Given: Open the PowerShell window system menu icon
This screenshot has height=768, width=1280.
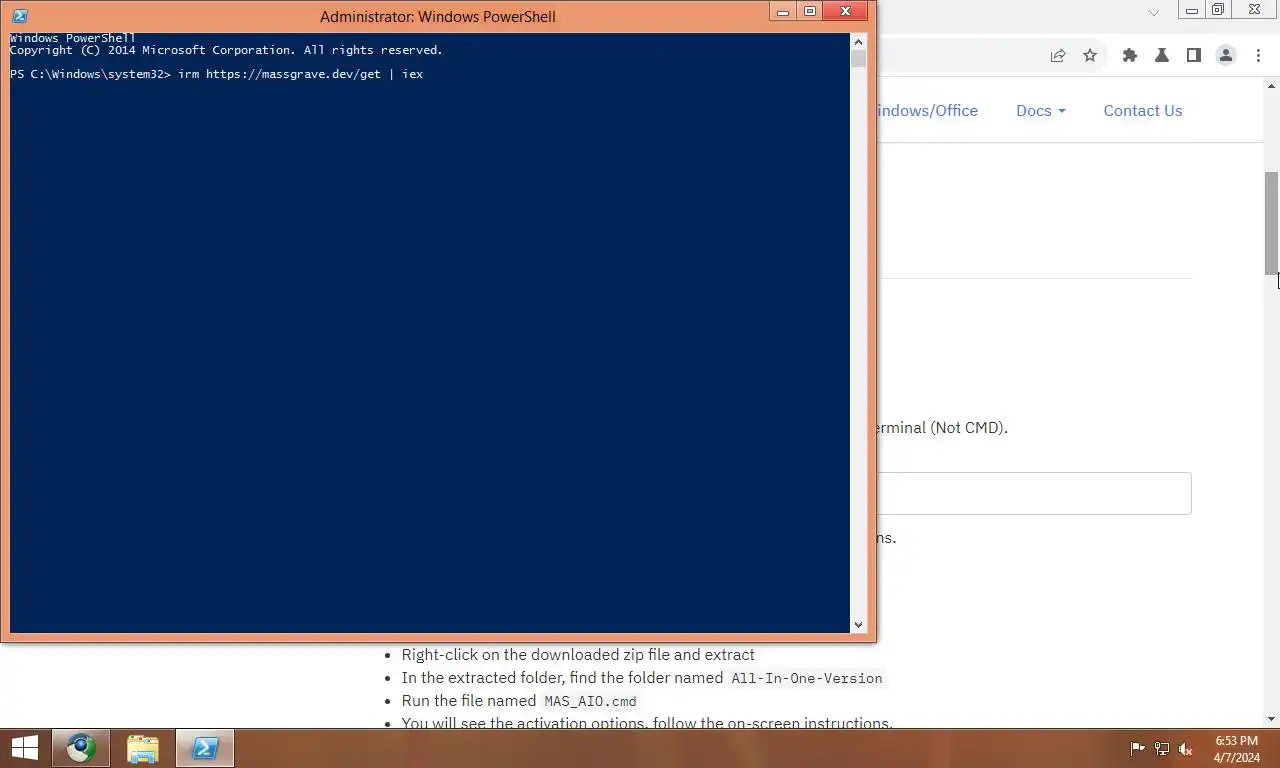Looking at the screenshot, I should coord(19,16).
